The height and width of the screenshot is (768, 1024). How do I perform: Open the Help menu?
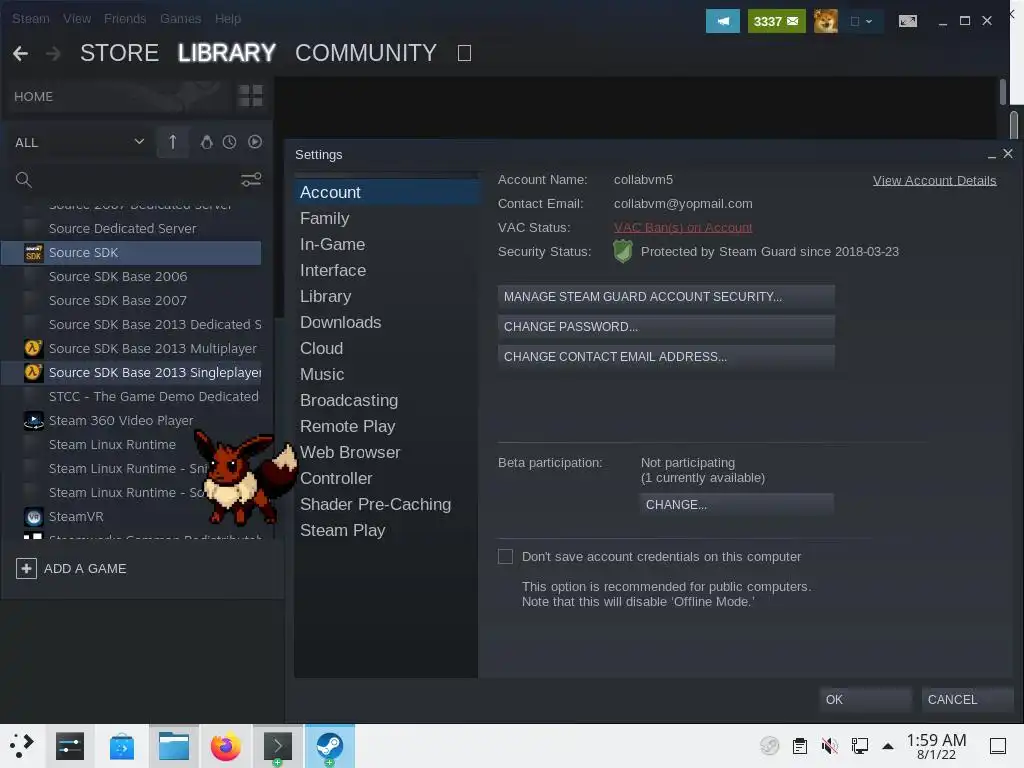[x=228, y=19]
